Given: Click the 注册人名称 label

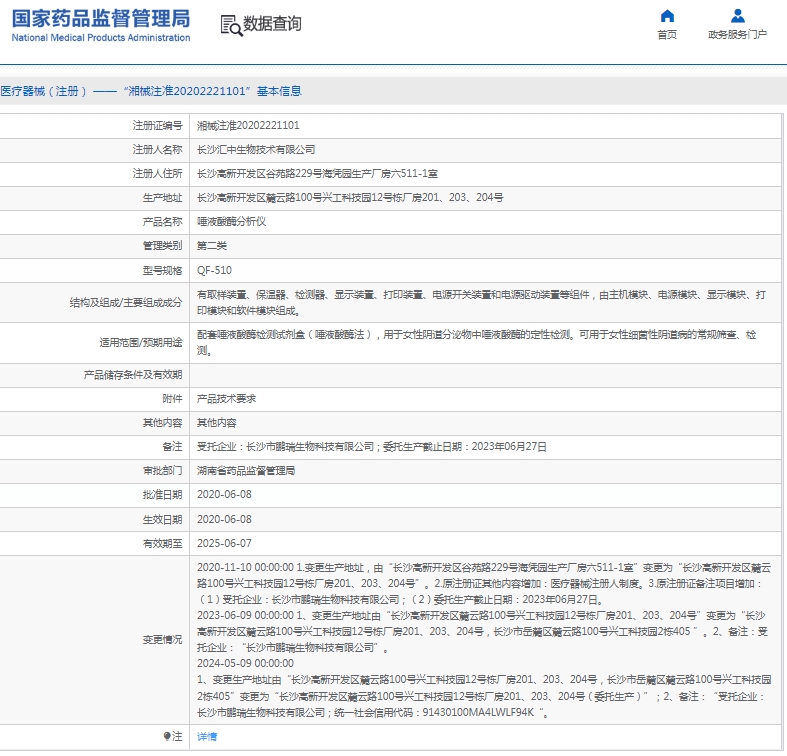Looking at the screenshot, I should click(157, 150).
